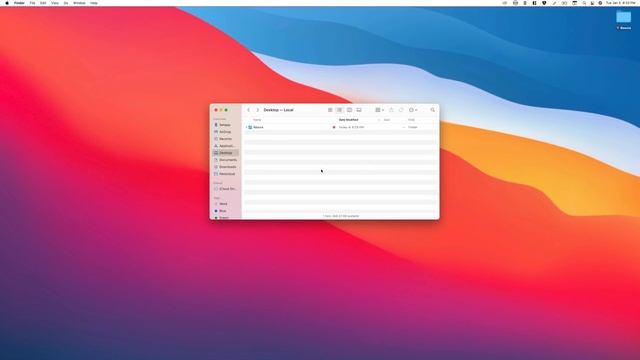Click the Share toolbar icon

pos(391,110)
